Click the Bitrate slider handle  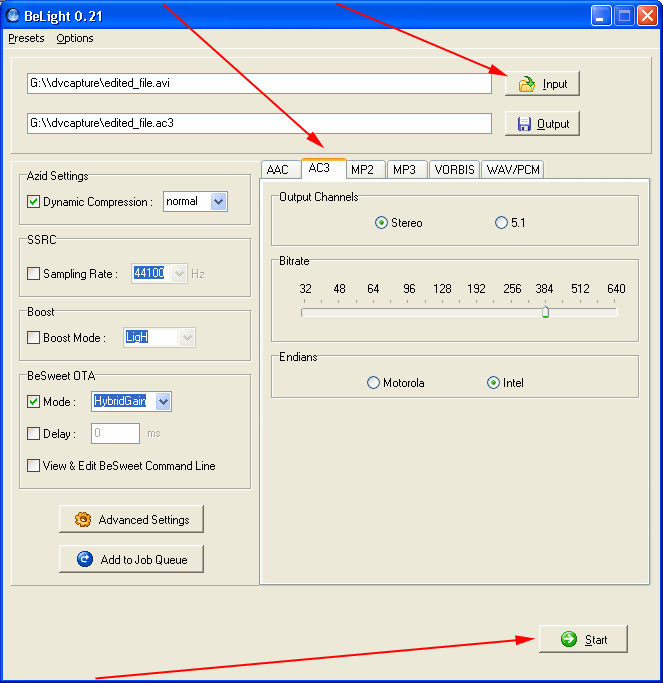(x=545, y=312)
